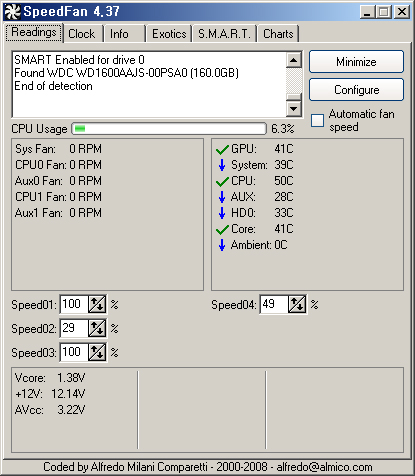Click the Speed01 spinner arrows
415x476 pixels.
click(x=97, y=304)
